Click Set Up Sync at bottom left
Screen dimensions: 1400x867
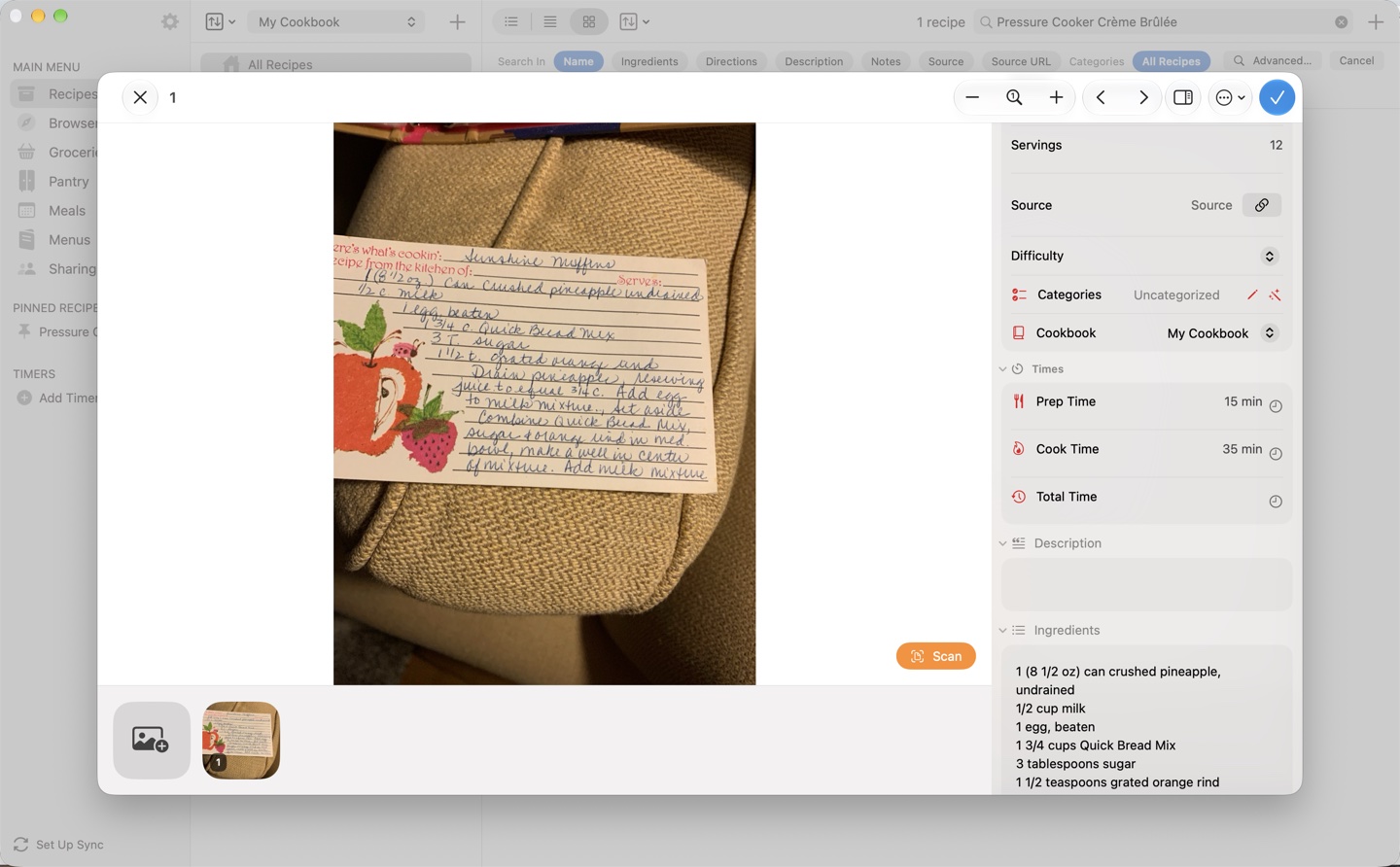coord(58,845)
